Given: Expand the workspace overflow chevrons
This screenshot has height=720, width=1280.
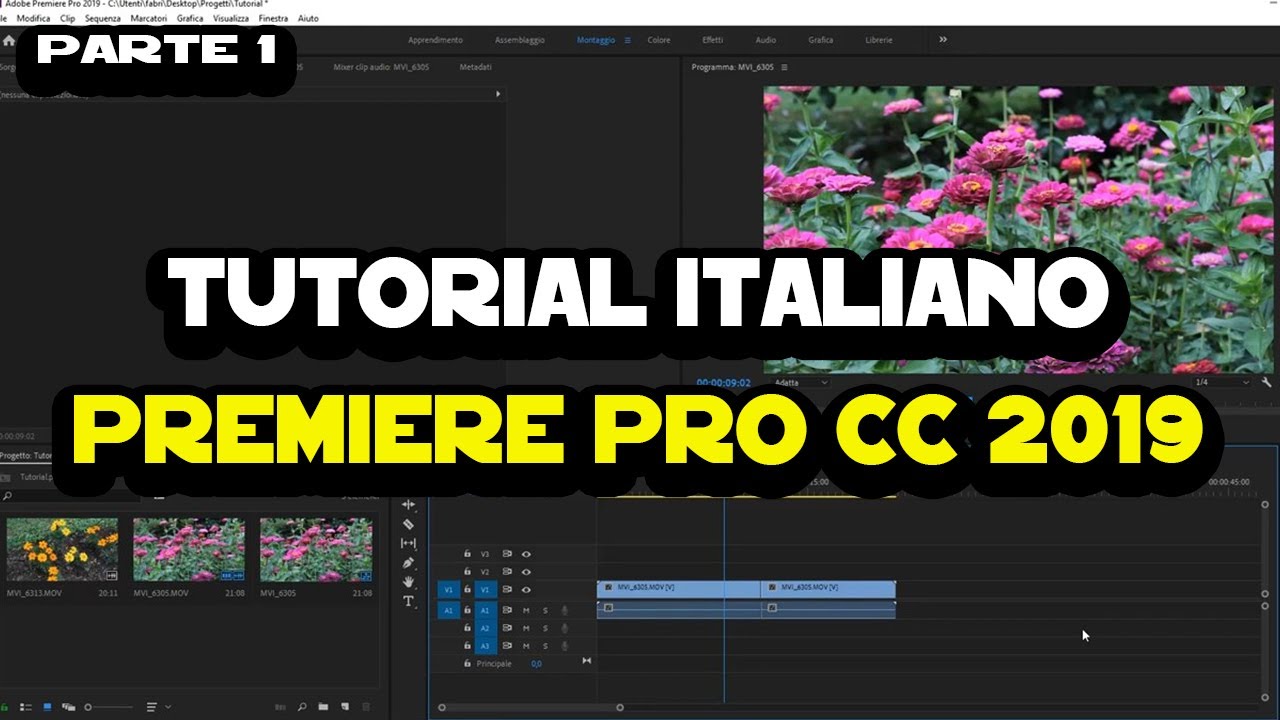Looking at the screenshot, I should (943, 40).
